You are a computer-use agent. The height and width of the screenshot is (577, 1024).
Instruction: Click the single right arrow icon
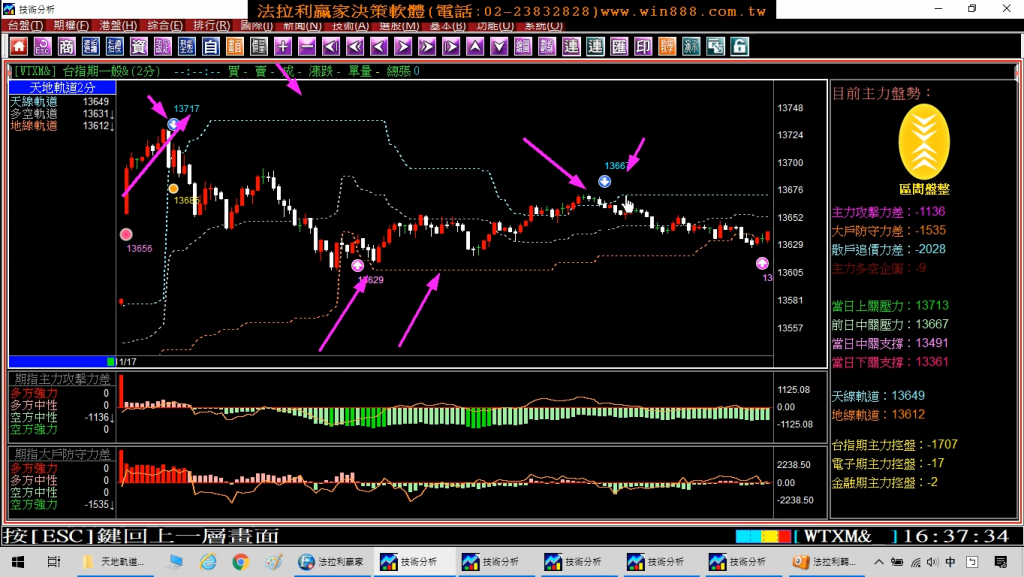(x=403, y=46)
